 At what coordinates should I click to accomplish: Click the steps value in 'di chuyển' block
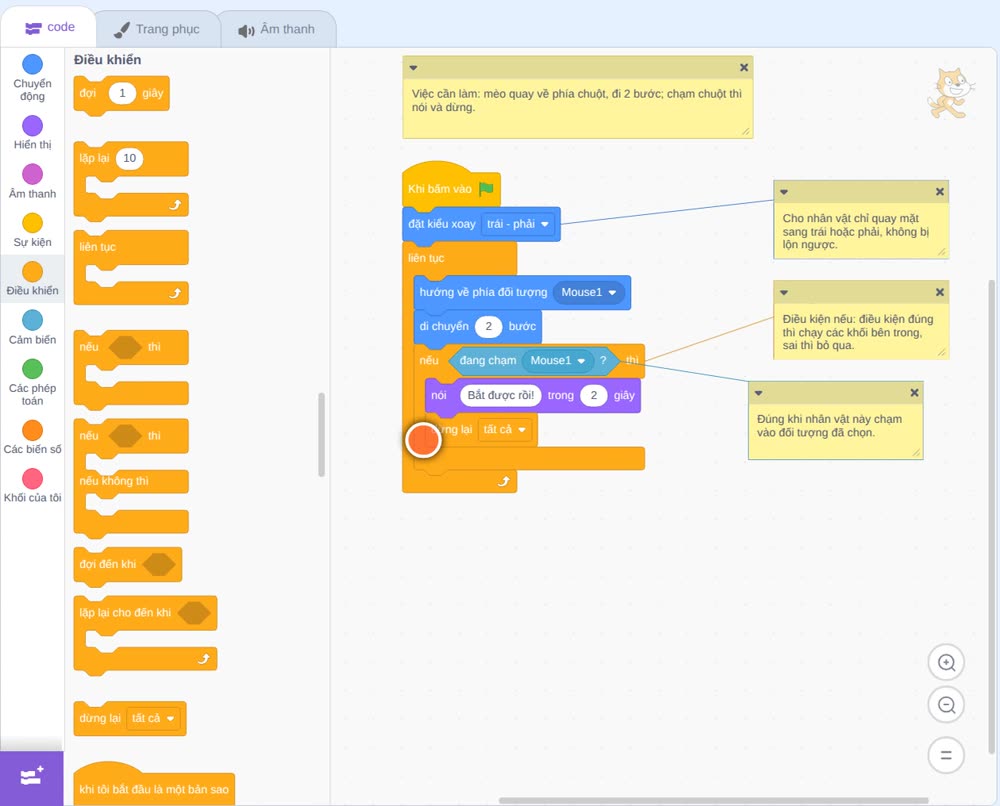(489, 326)
